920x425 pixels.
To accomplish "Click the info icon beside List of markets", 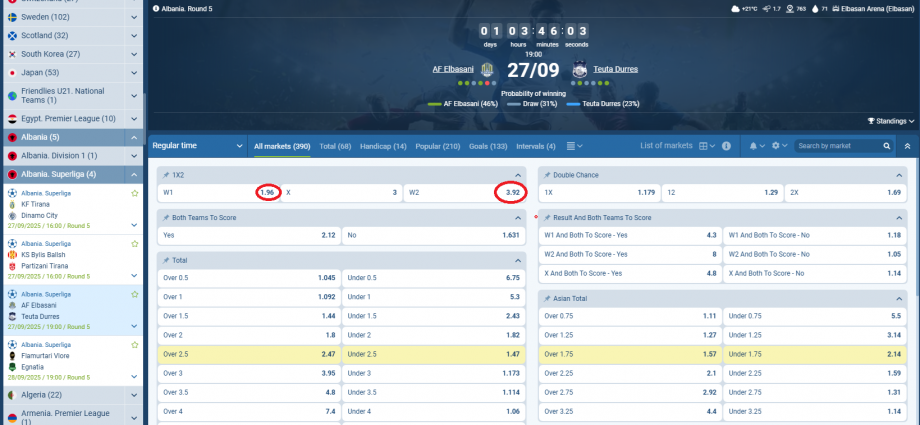I will pos(726,146).
